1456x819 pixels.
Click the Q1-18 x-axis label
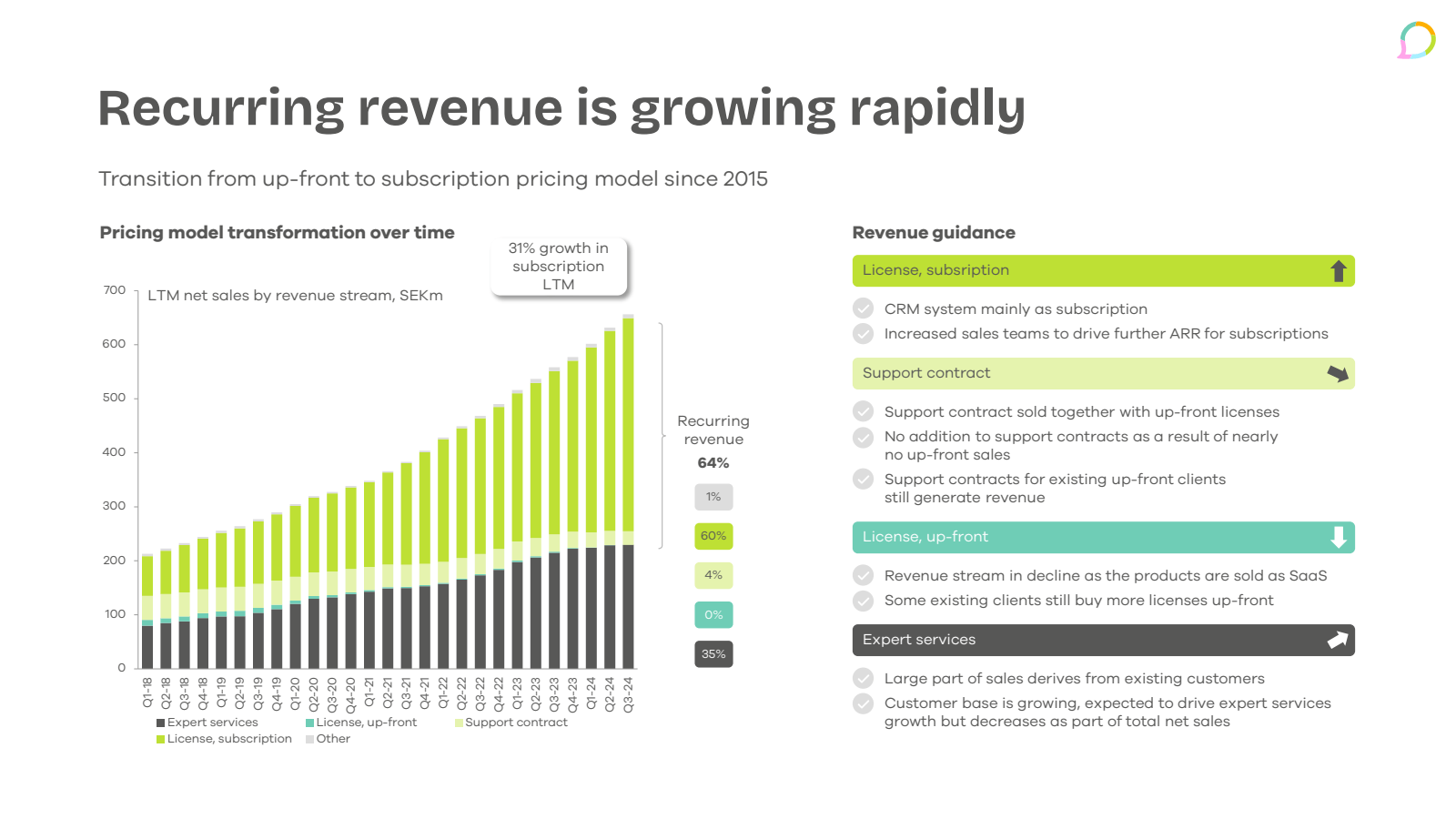[x=147, y=693]
